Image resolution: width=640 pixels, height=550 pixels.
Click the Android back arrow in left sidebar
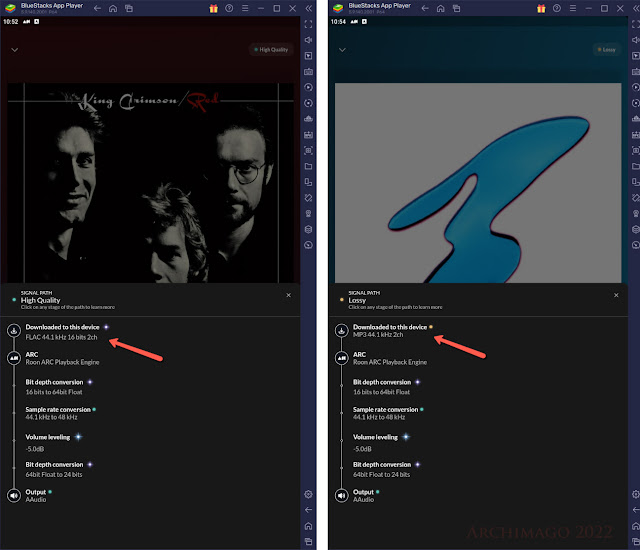(x=309, y=510)
